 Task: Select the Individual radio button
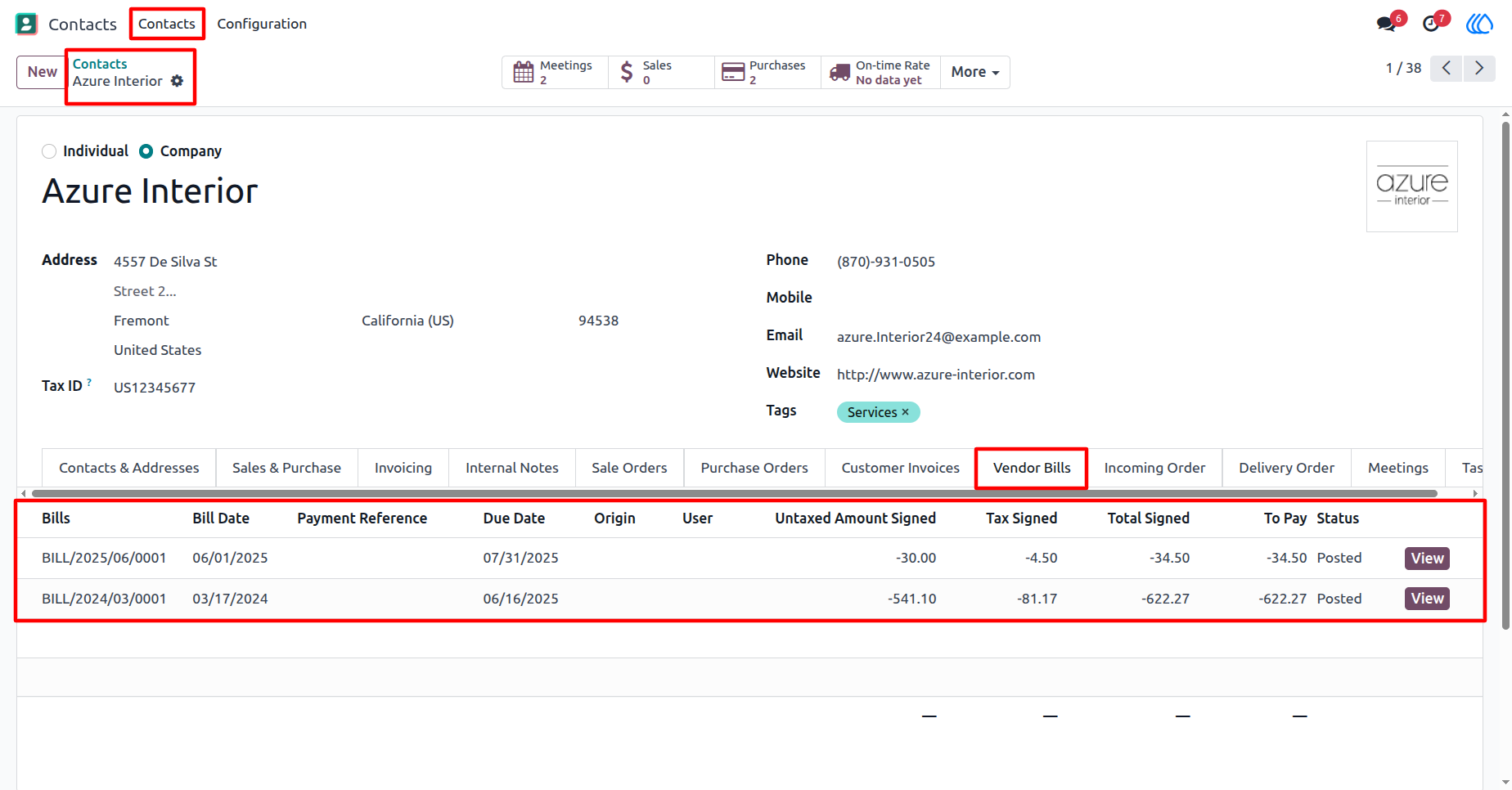click(x=49, y=151)
